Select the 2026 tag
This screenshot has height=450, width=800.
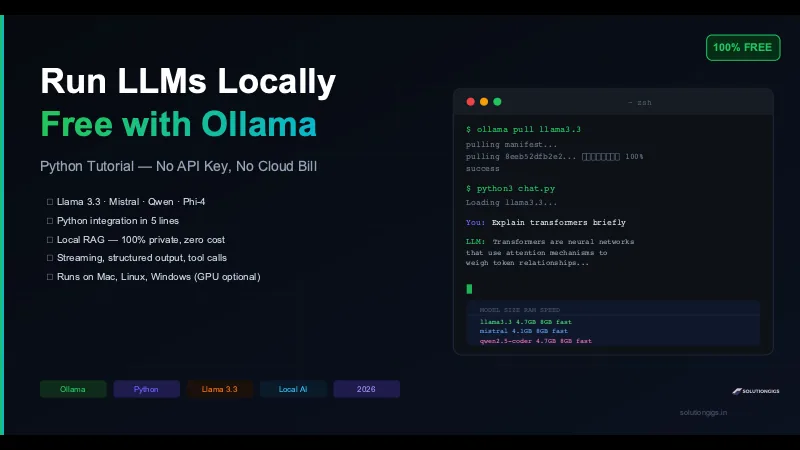click(366, 389)
